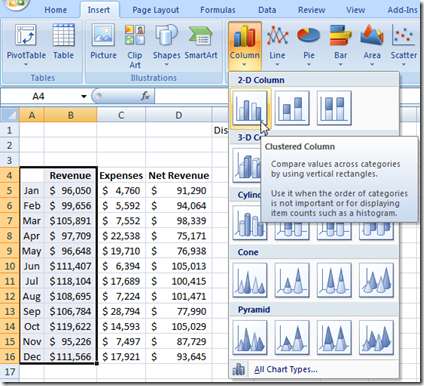Select the 3-D Pyramid chart
Viewport: 424px width, 386px height.
376,337
